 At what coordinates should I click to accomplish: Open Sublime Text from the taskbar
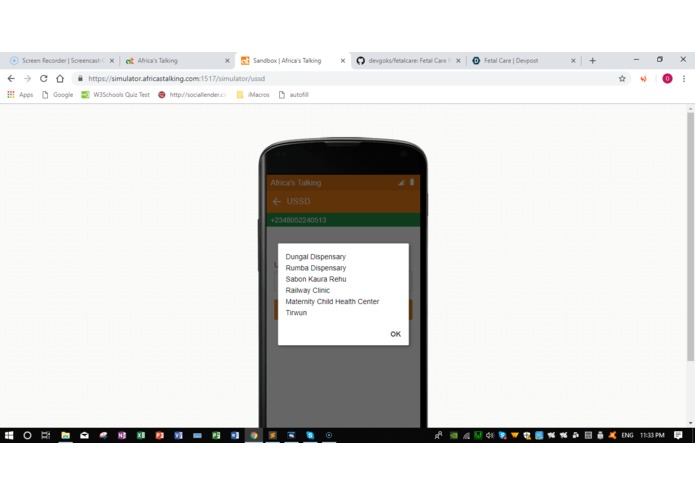(x=273, y=436)
